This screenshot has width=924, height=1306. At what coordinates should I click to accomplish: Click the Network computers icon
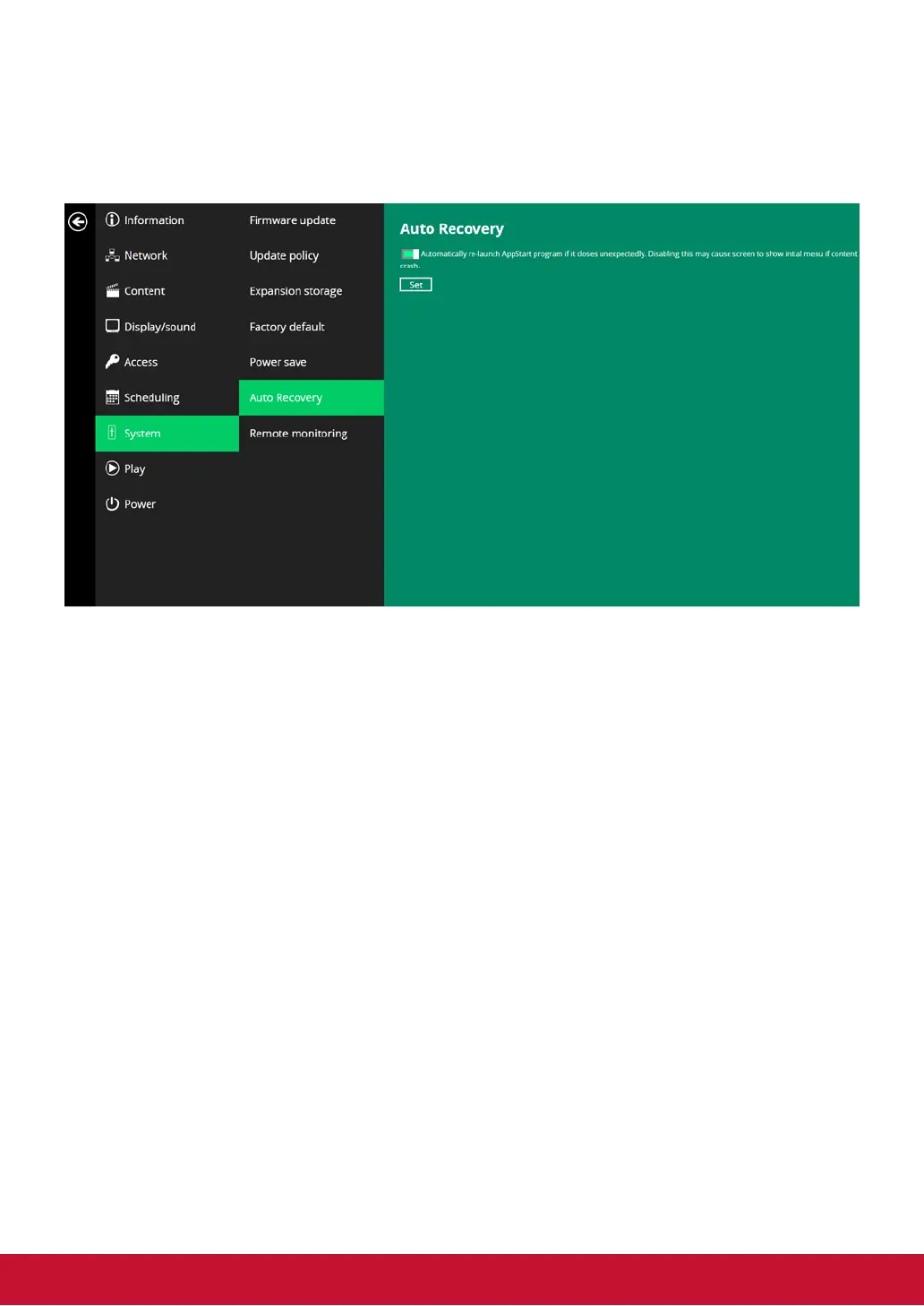pyautogui.click(x=112, y=255)
